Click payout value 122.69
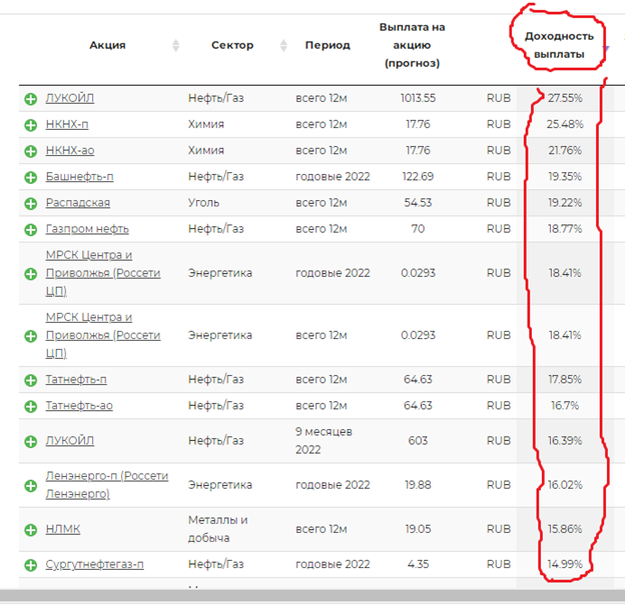The image size is (626, 606). pos(418,176)
